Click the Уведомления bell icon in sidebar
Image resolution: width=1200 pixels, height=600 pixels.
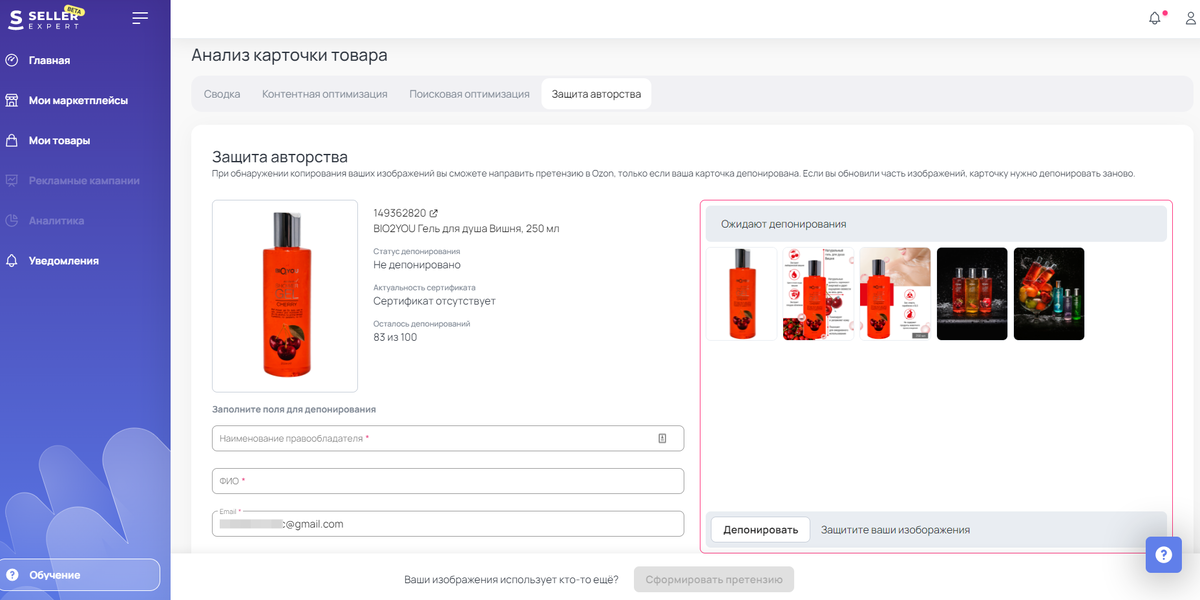(12, 260)
